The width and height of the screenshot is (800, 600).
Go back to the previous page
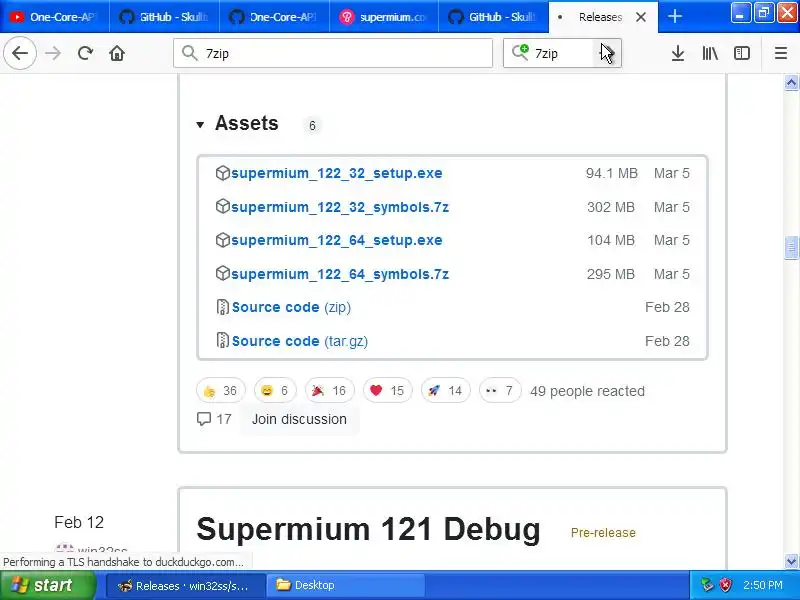click(x=20, y=53)
